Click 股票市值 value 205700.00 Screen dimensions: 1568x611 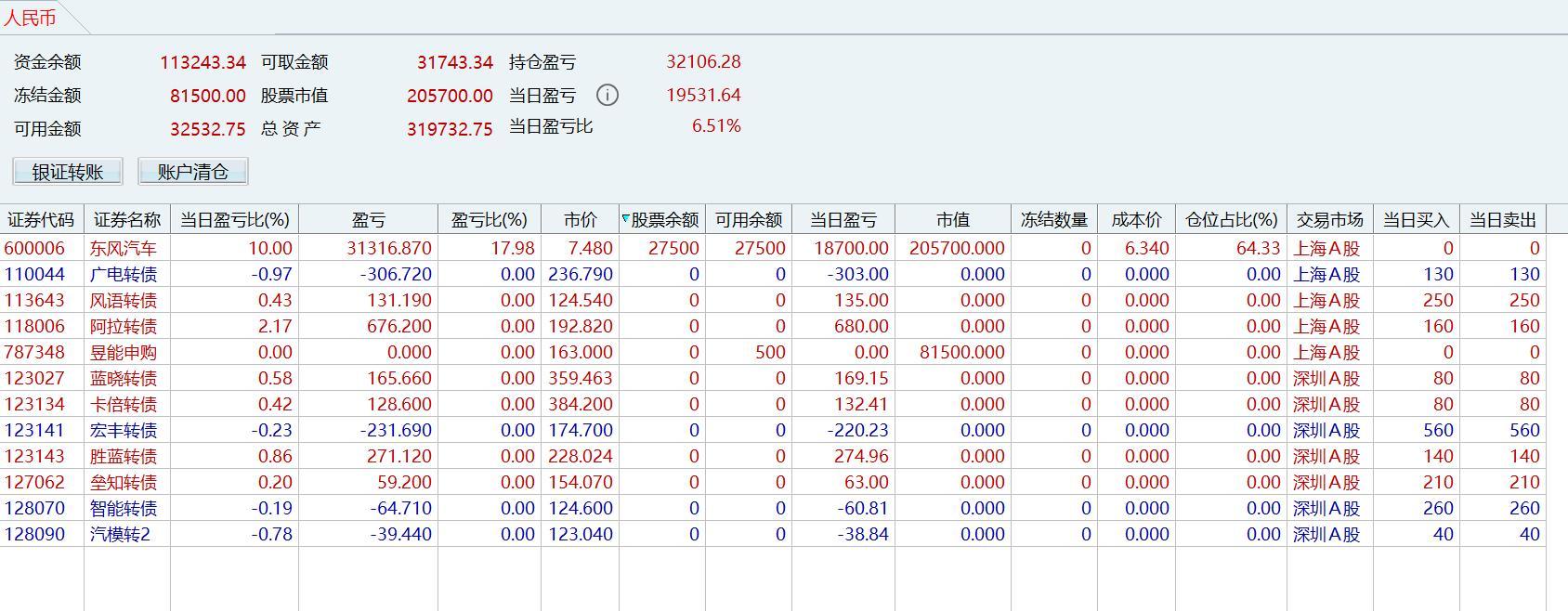pos(450,96)
